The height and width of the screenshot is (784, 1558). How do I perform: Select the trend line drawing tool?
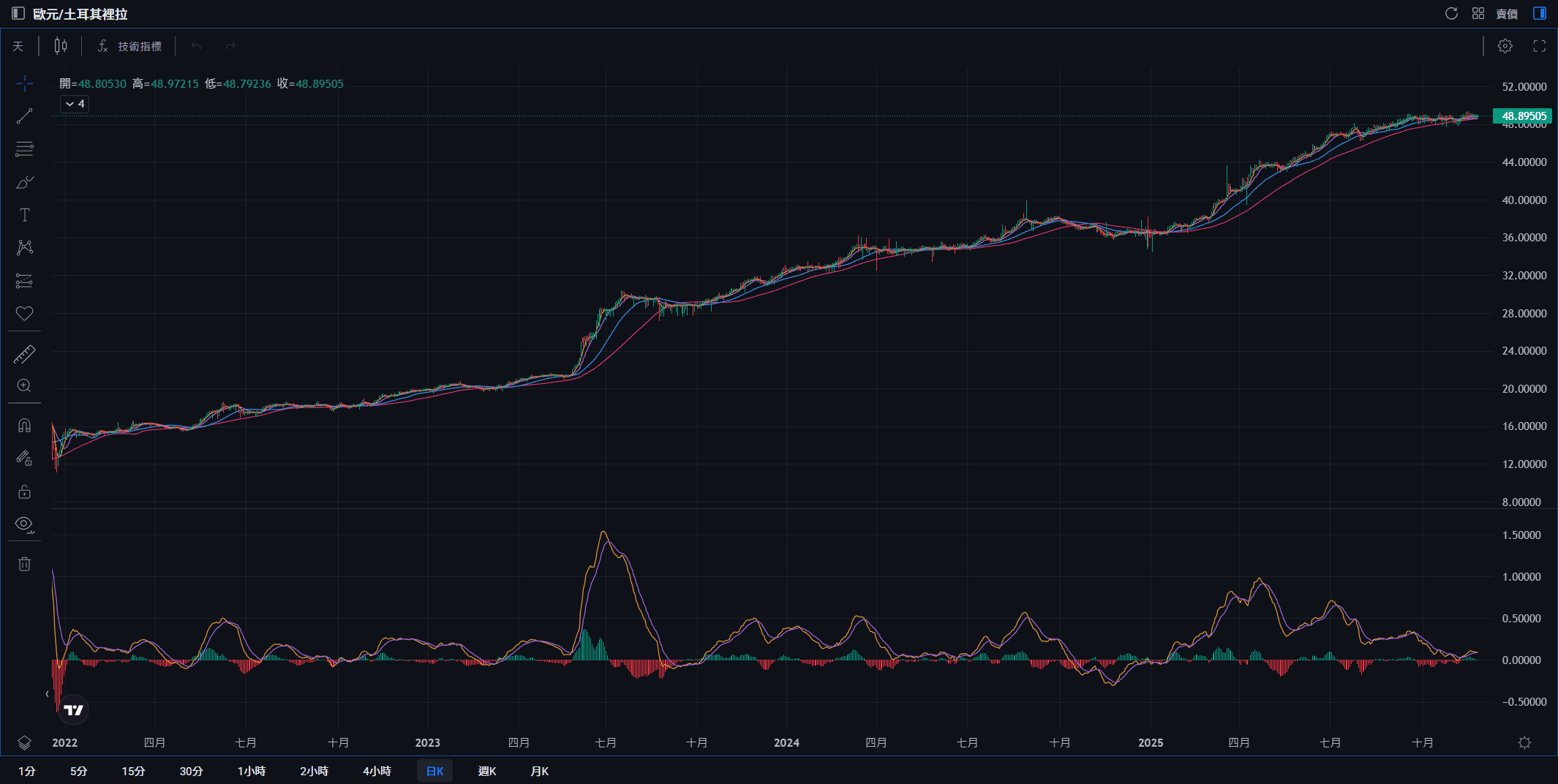click(24, 116)
